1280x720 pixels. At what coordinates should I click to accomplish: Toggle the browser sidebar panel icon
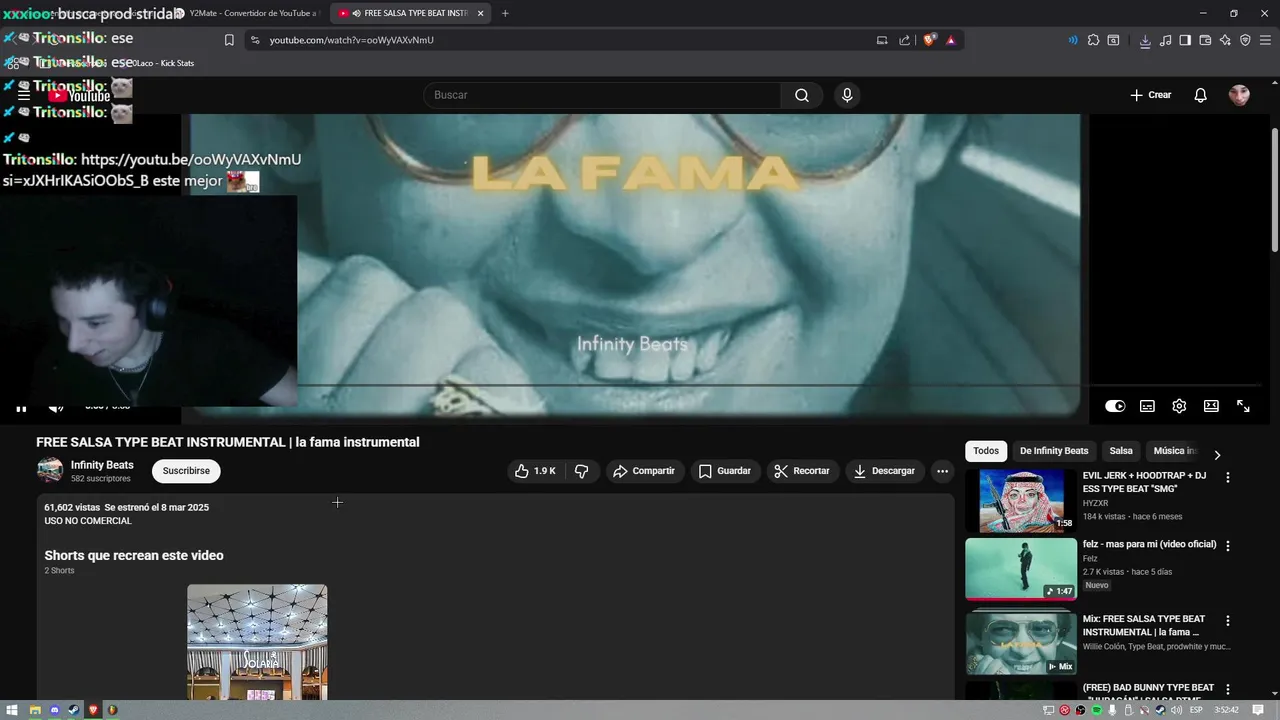(1185, 40)
